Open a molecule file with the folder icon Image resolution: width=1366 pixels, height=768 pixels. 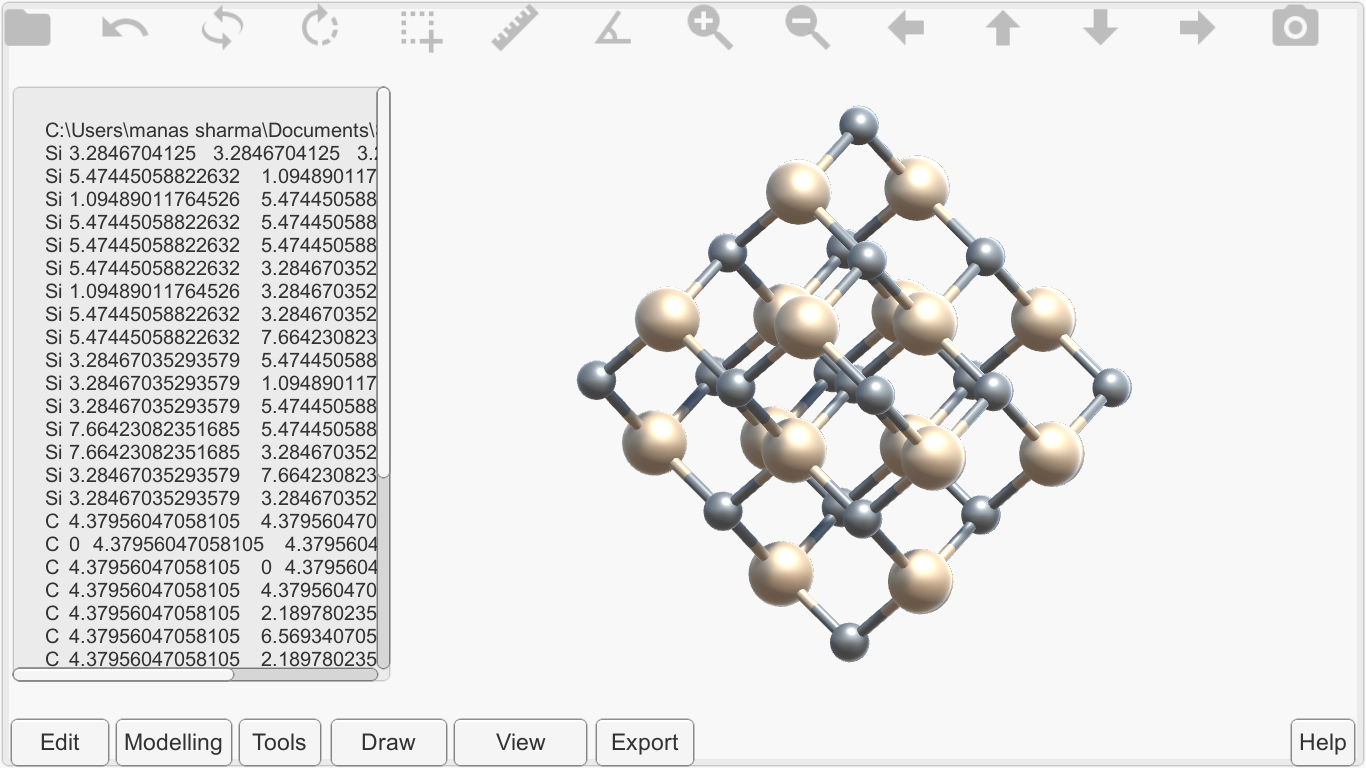[28, 27]
